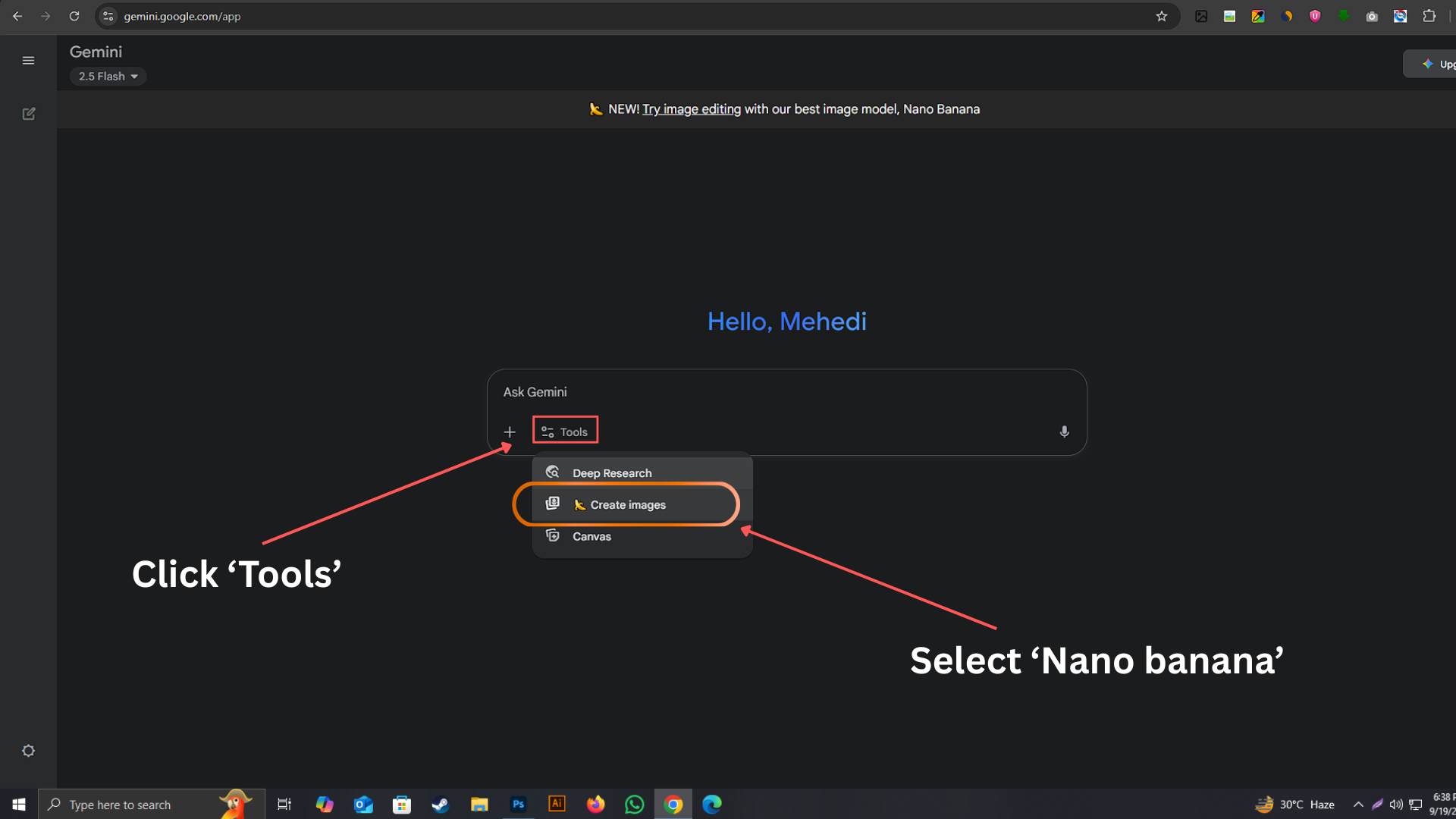Expand the 2.5 Flash model dropdown
Viewport: 1456px width, 819px height.
pos(108,77)
